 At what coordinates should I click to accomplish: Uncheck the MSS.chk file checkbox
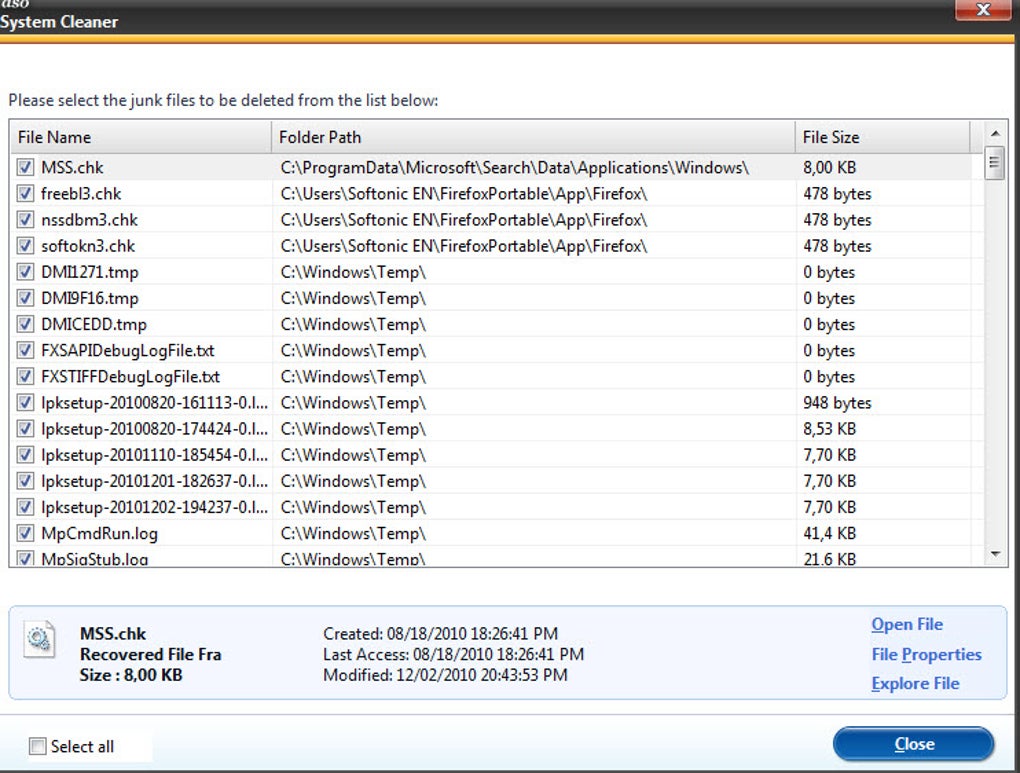[x=25, y=167]
